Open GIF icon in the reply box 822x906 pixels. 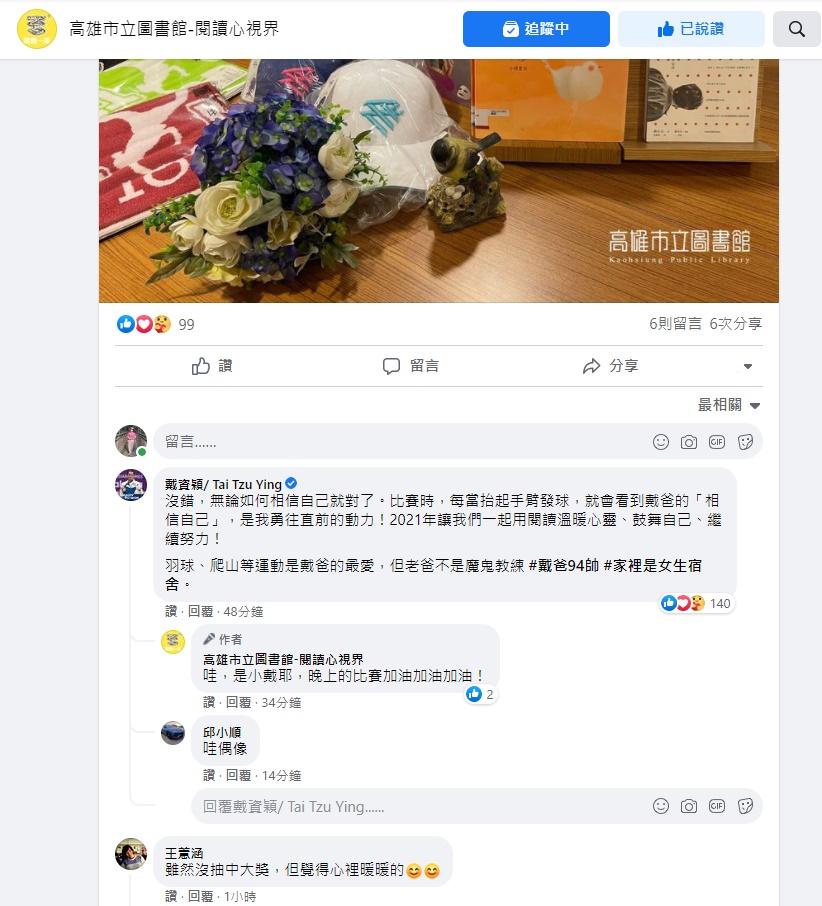717,806
